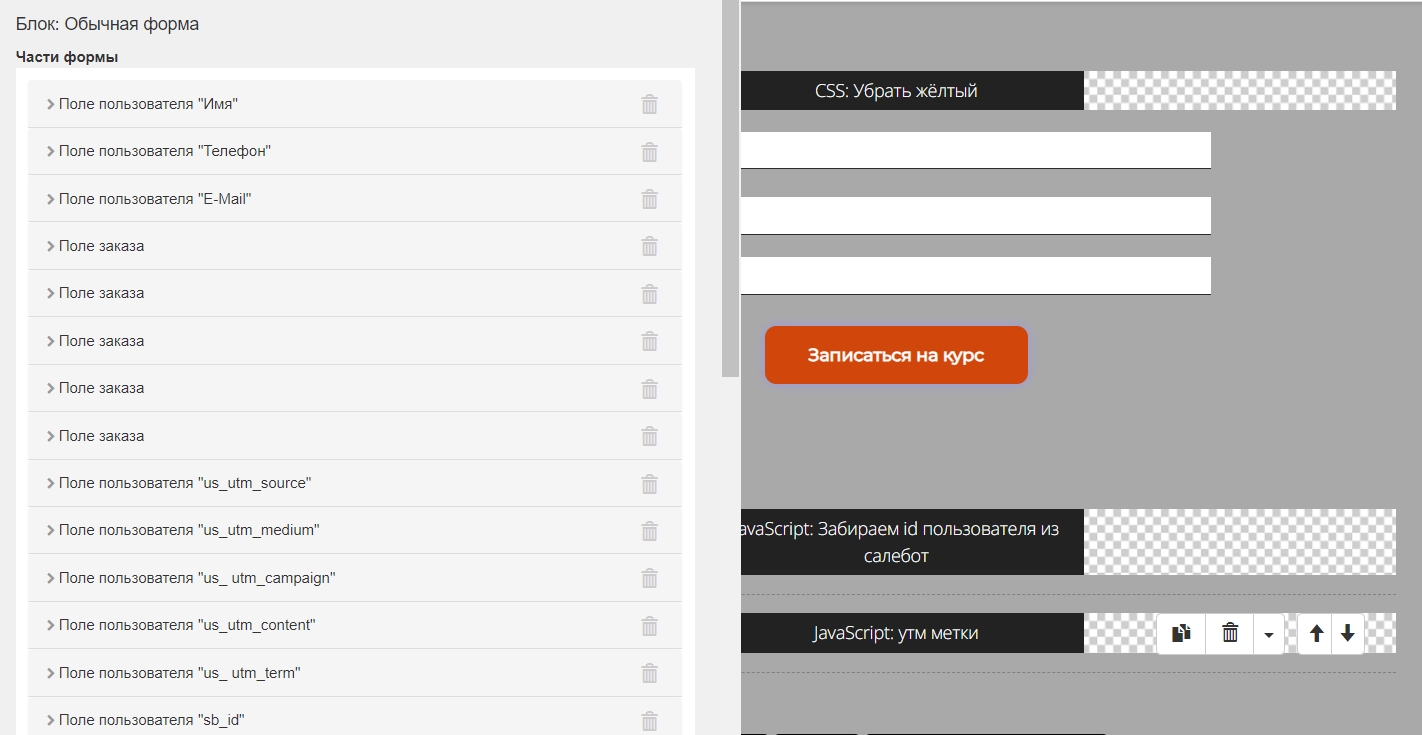The width and height of the screenshot is (1422, 735).
Task: Open block actions dropdown caret
Action: coord(1269,634)
